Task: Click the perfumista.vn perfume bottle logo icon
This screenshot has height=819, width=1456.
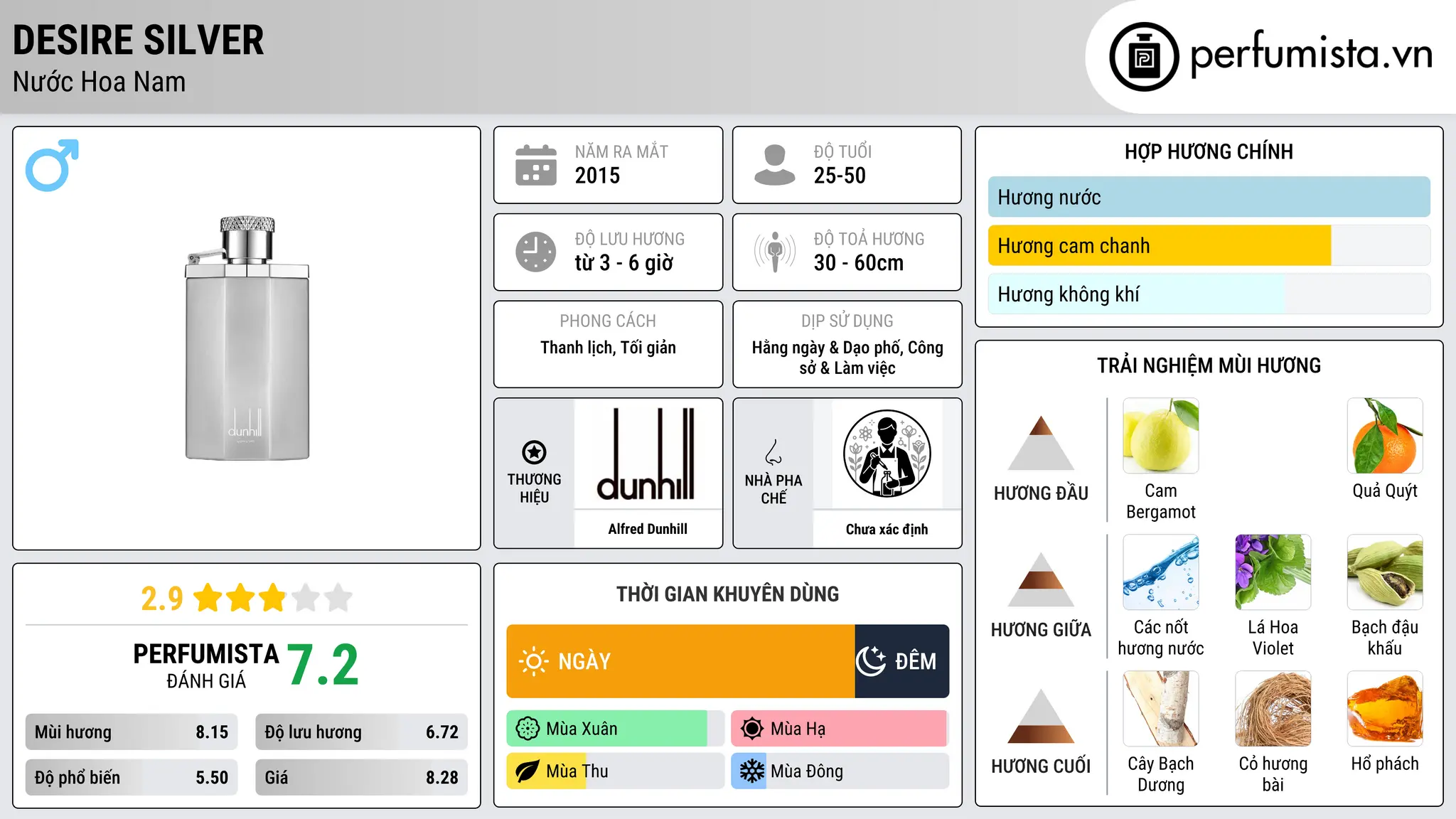Action: (x=1144, y=57)
